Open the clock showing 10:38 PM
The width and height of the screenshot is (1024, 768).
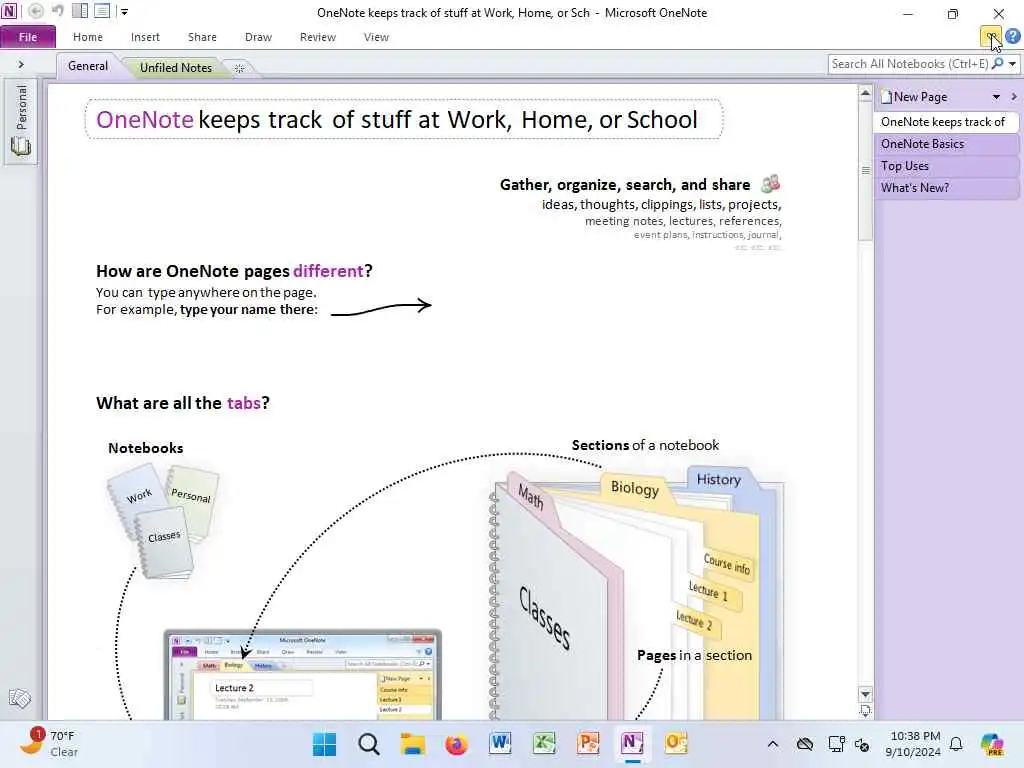(913, 744)
